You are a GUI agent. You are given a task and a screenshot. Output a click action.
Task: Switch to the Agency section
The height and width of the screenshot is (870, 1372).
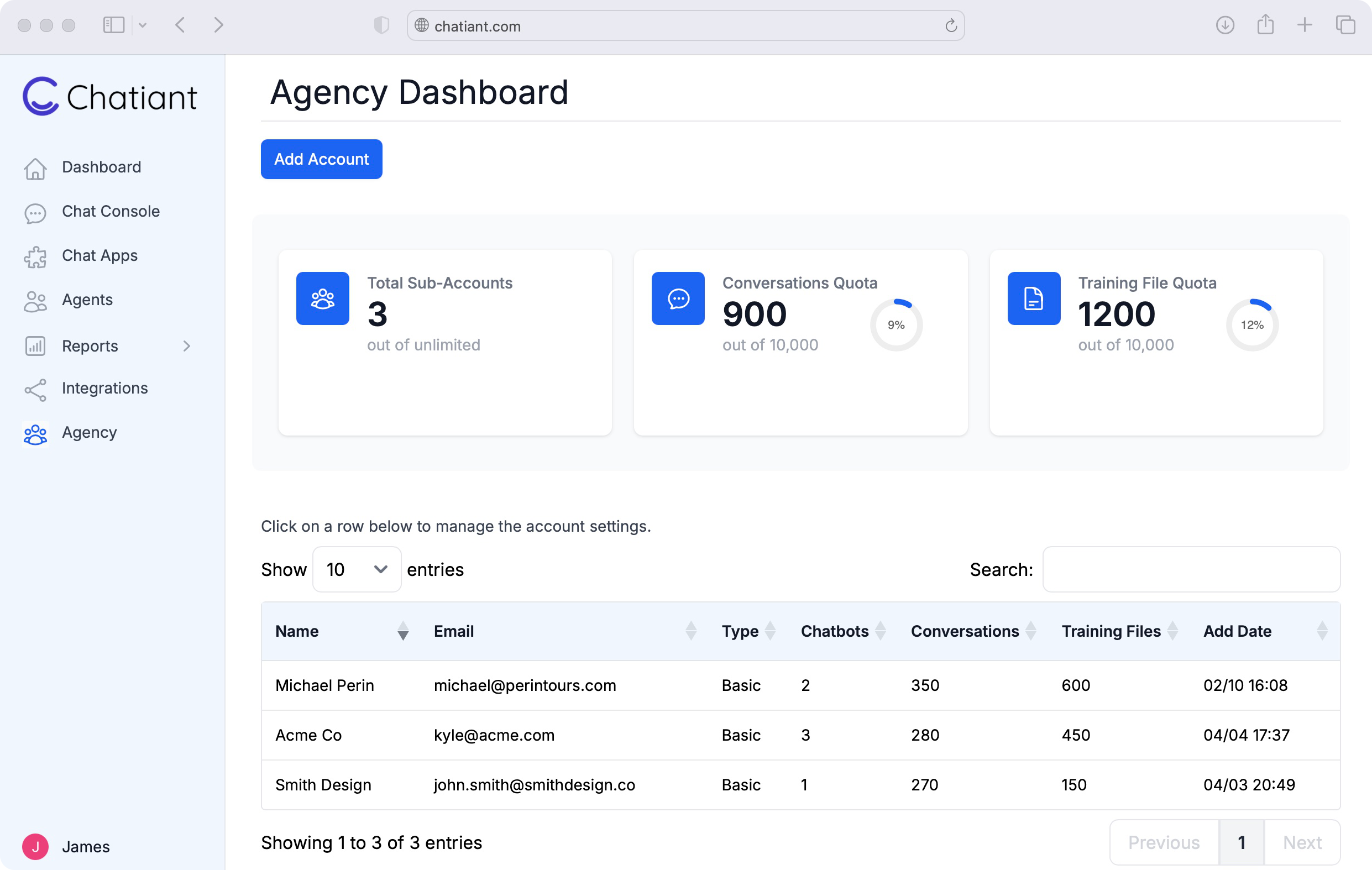click(x=89, y=433)
